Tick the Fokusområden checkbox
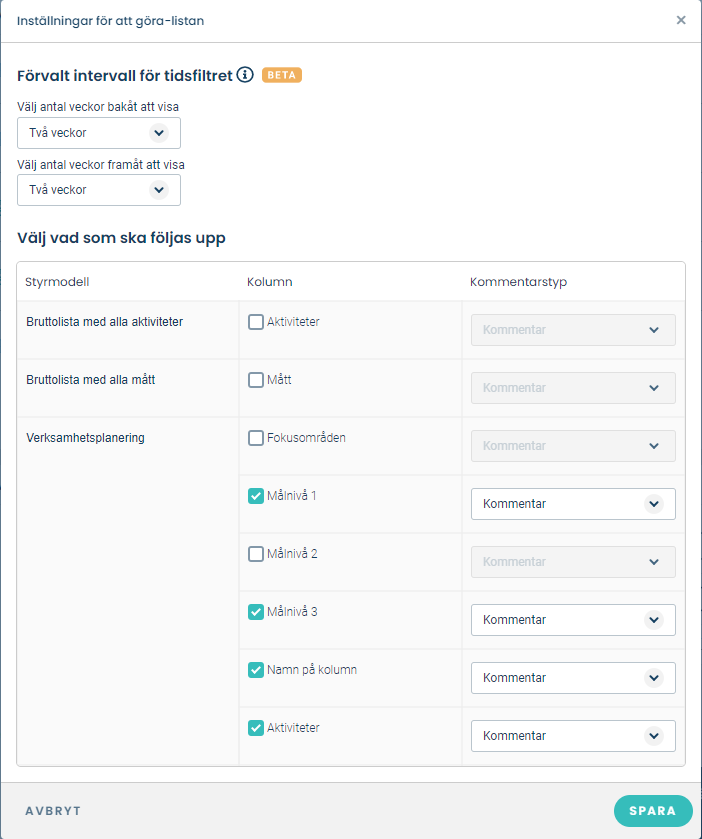The image size is (702, 839). tap(256, 438)
